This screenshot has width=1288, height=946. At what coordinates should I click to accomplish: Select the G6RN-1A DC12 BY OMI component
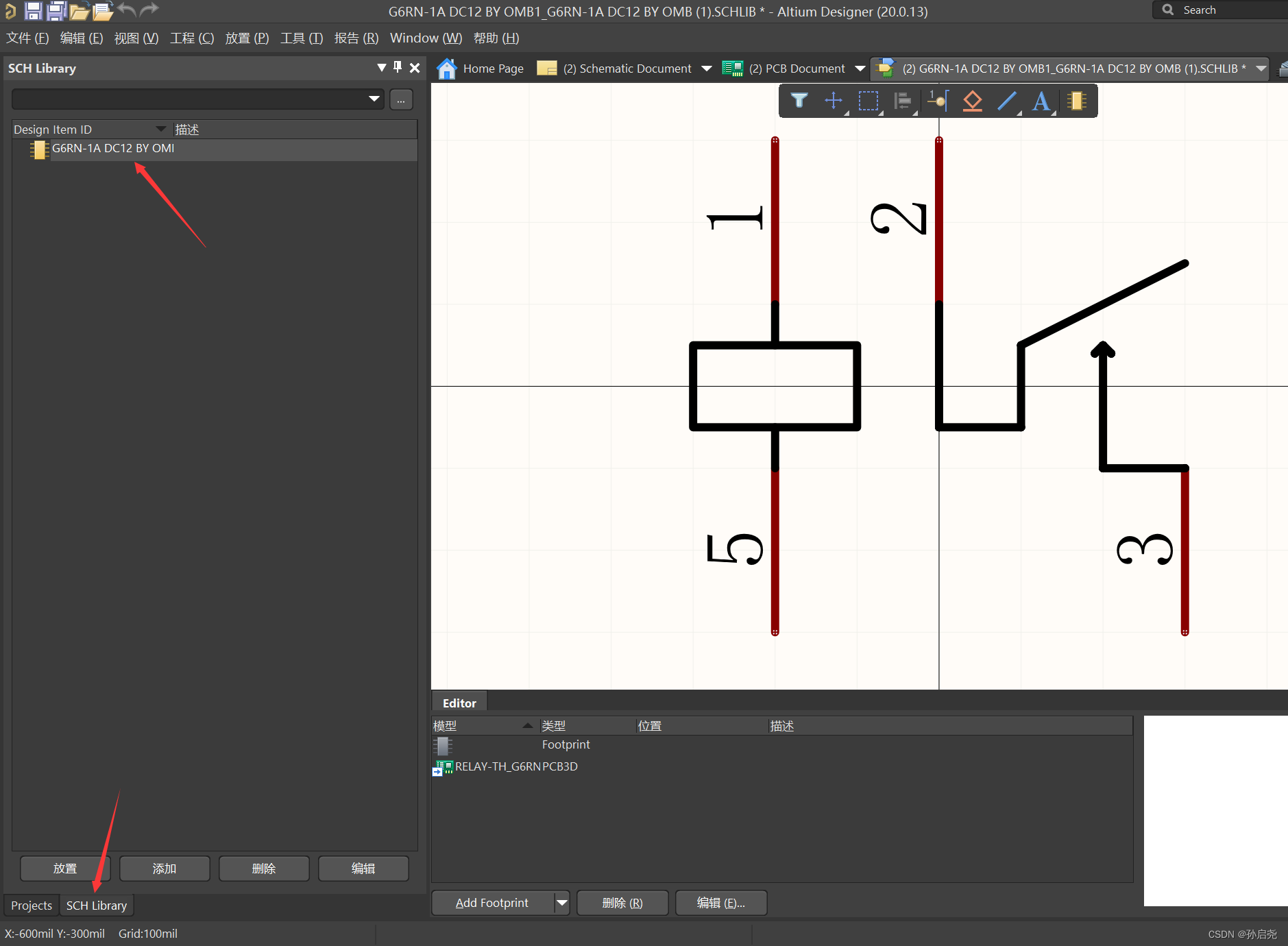214,149
